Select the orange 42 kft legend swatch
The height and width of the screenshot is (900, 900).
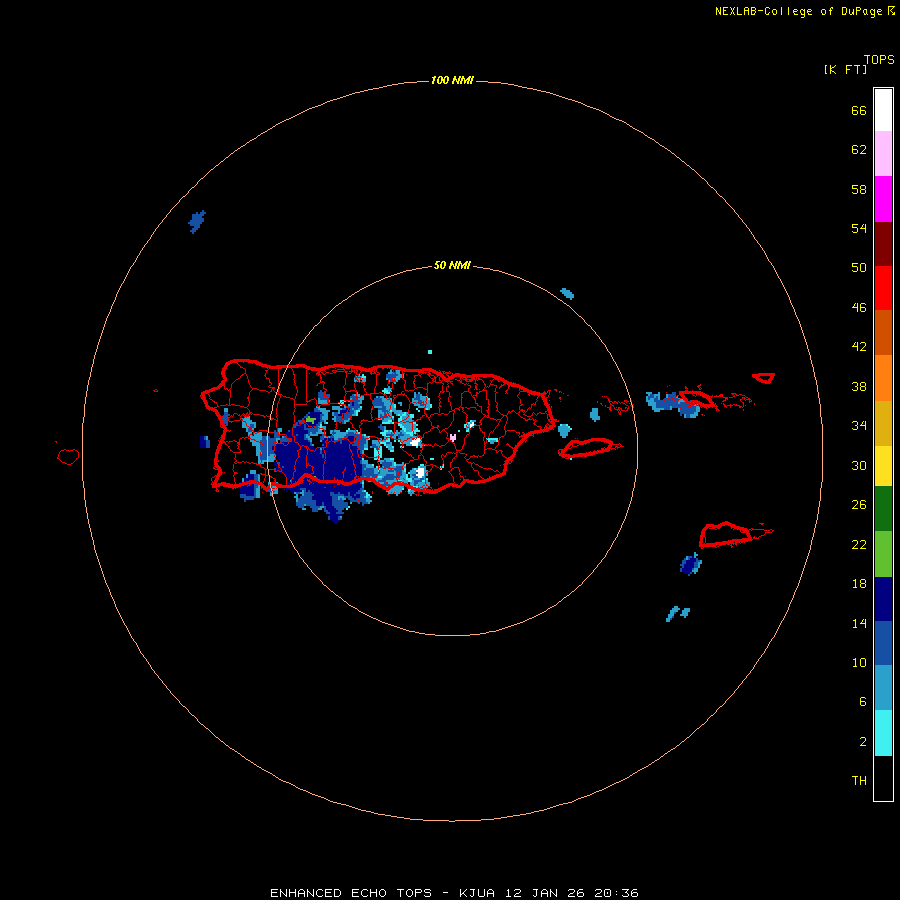point(883,378)
